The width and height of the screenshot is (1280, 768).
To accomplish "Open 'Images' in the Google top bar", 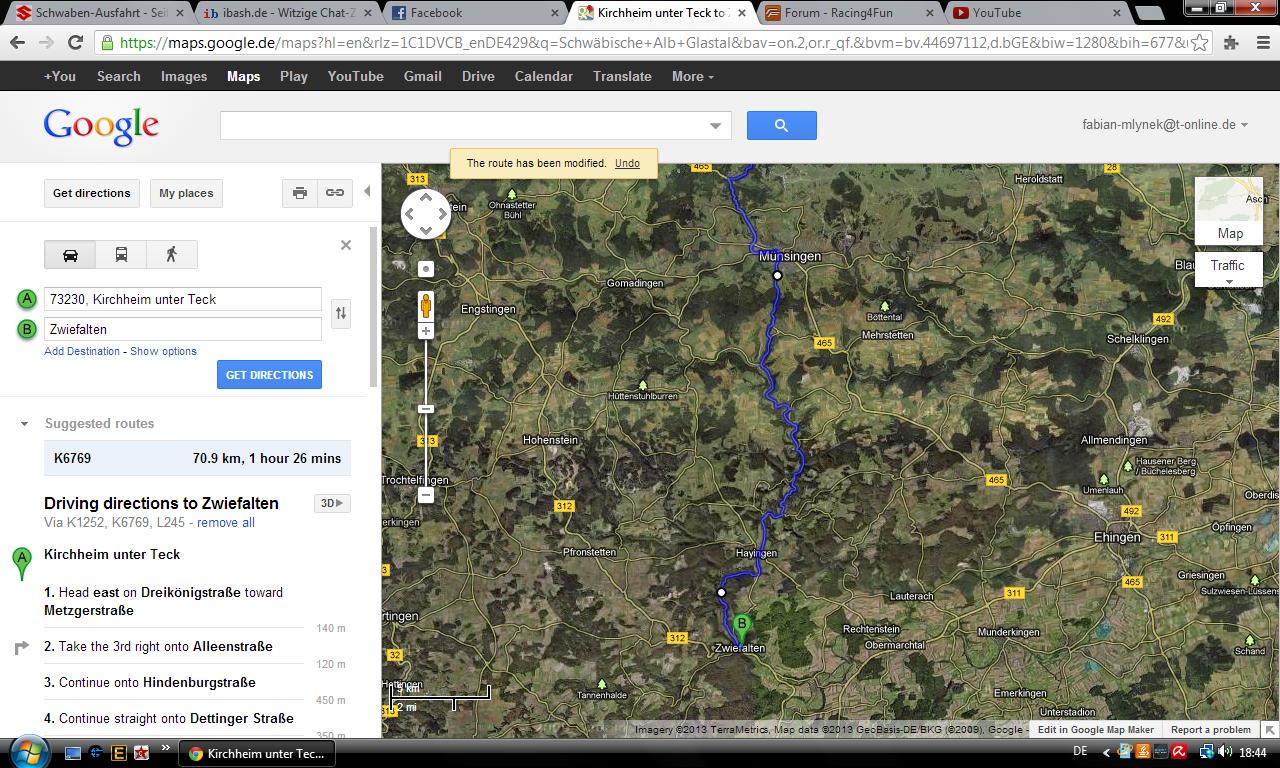I will [184, 76].
